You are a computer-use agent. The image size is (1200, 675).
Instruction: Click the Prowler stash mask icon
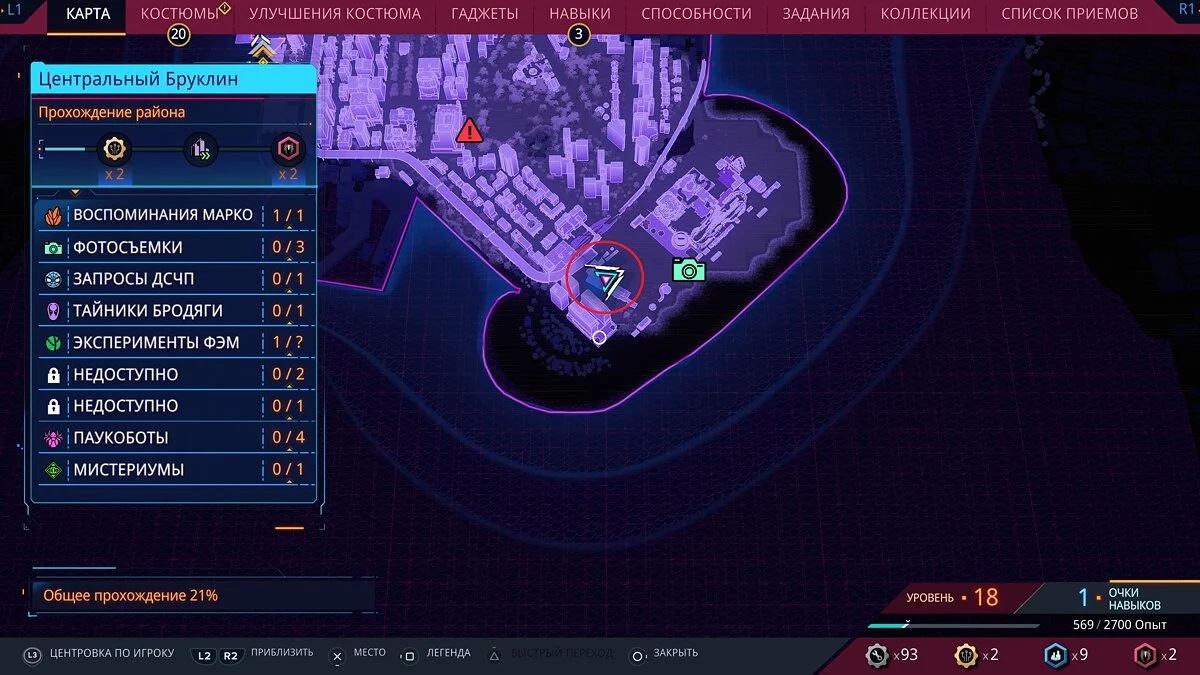[53, 311]
